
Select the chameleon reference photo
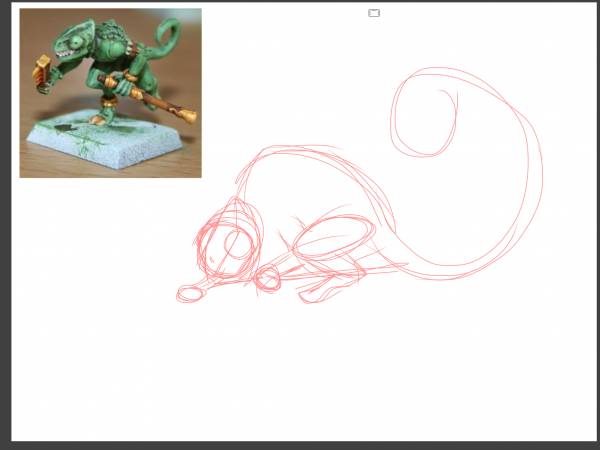(110, 93)
